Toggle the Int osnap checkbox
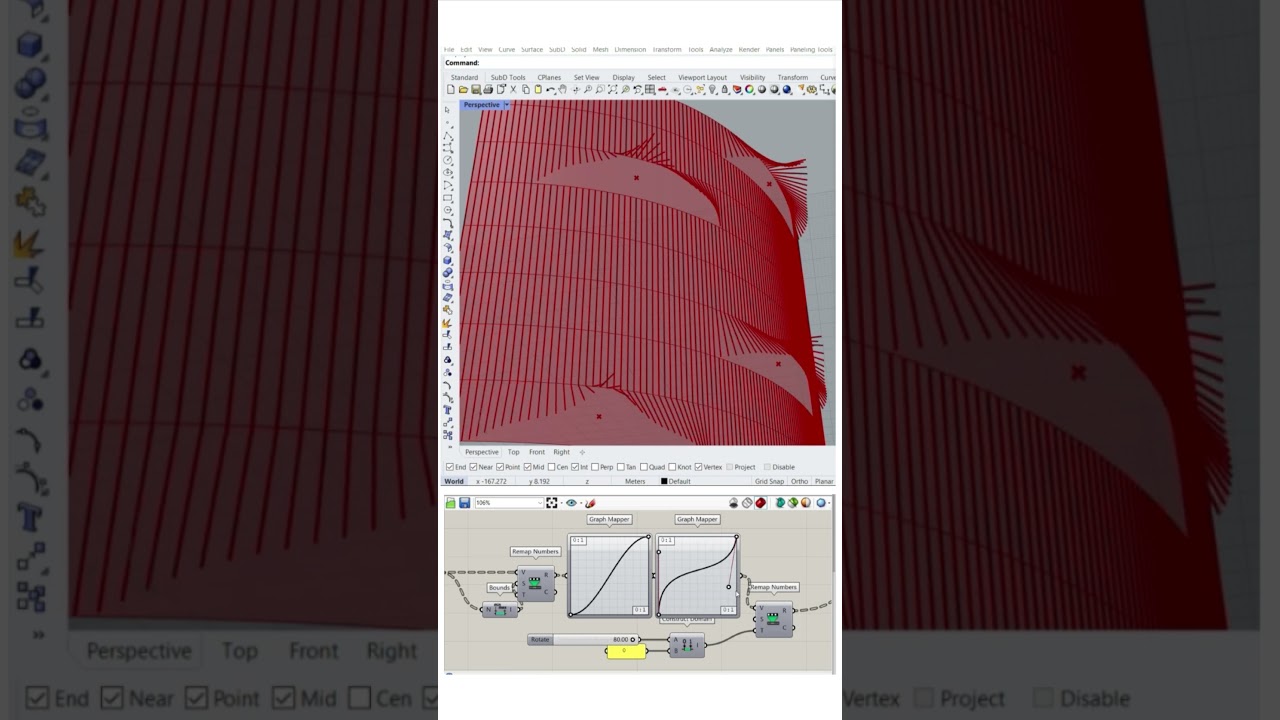This screenshot has width=1280, height=720. [x=575, y=467]
